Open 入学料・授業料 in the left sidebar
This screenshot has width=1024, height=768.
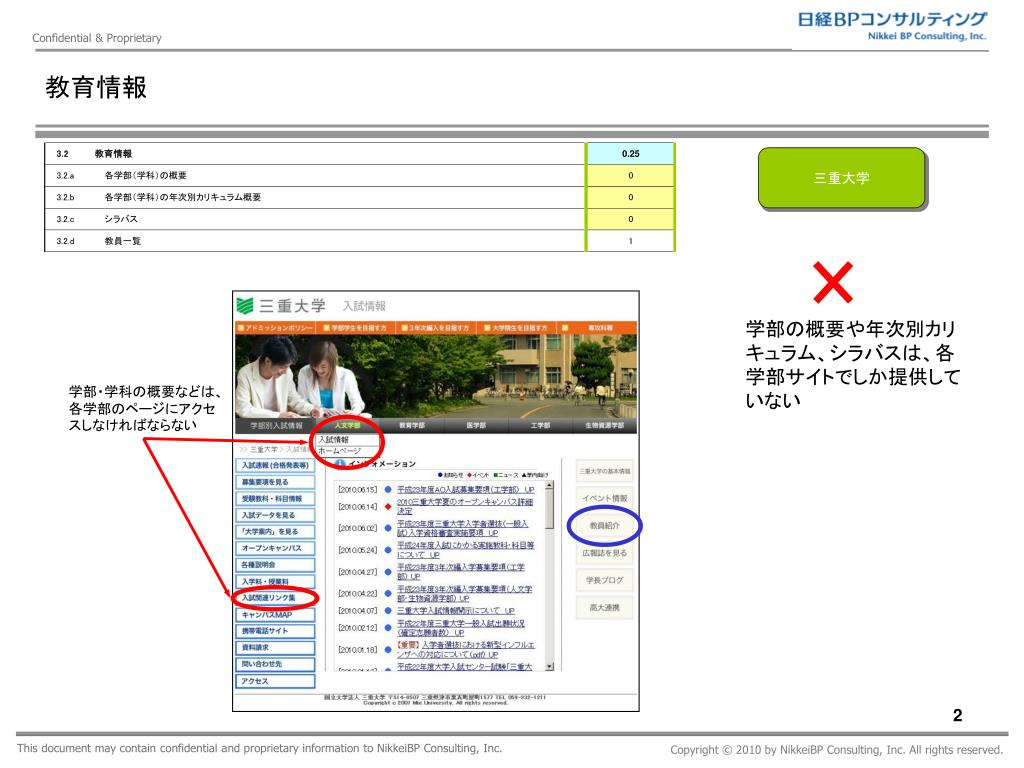click(x=275, y=581)
